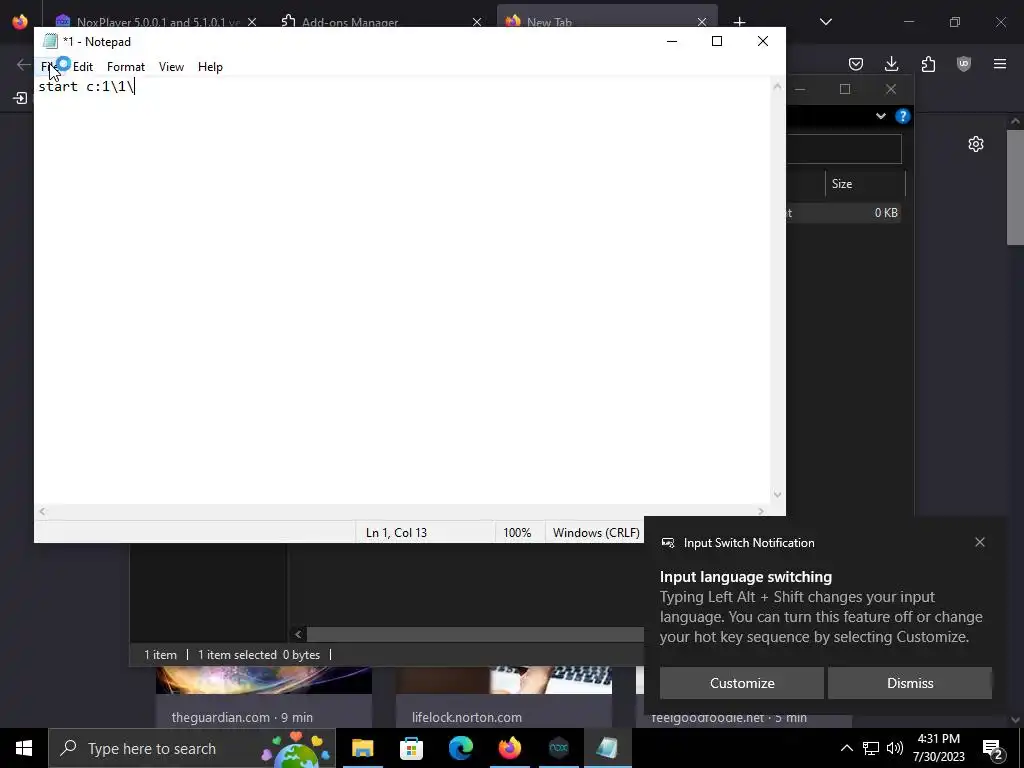
Task: Open the clock showing 4:31 PM
Action: click(x=938, y=748)
